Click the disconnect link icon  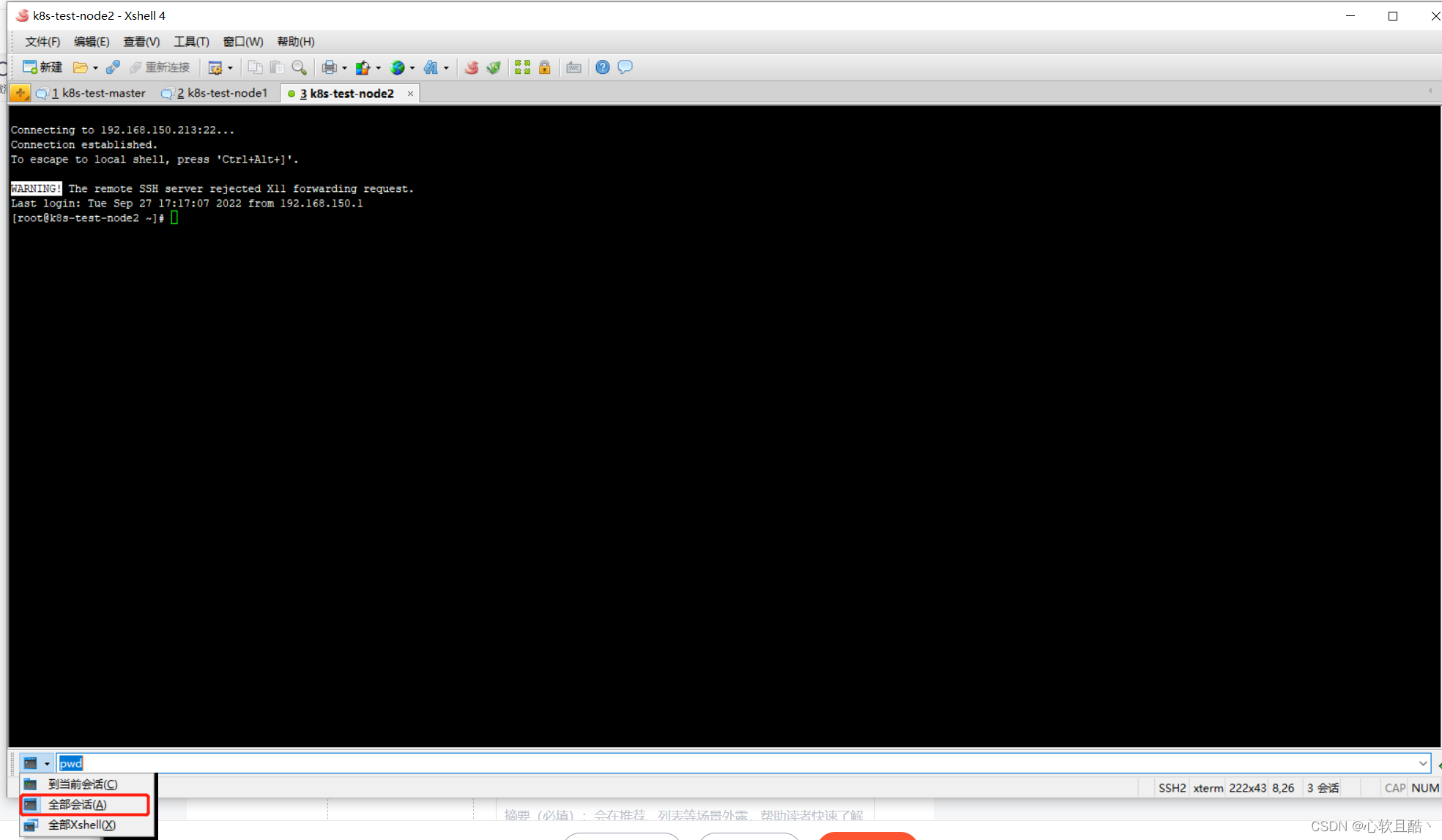coord(113,67)
